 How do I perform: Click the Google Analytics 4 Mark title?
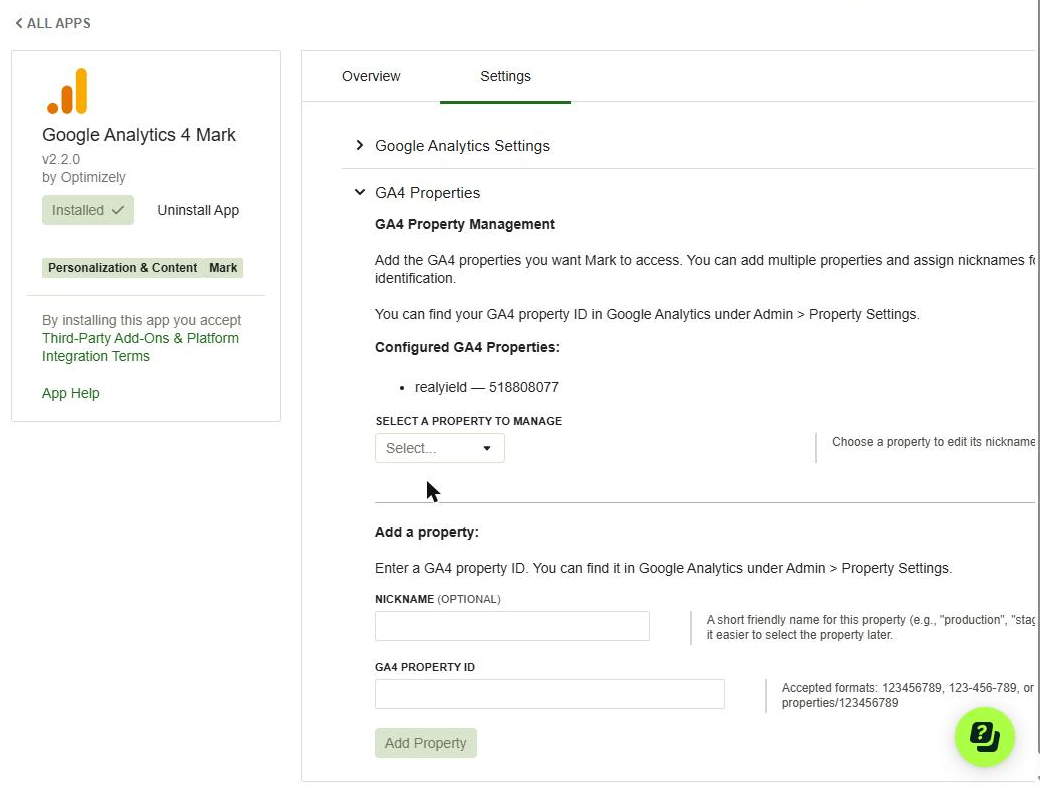tap(139, 135)
